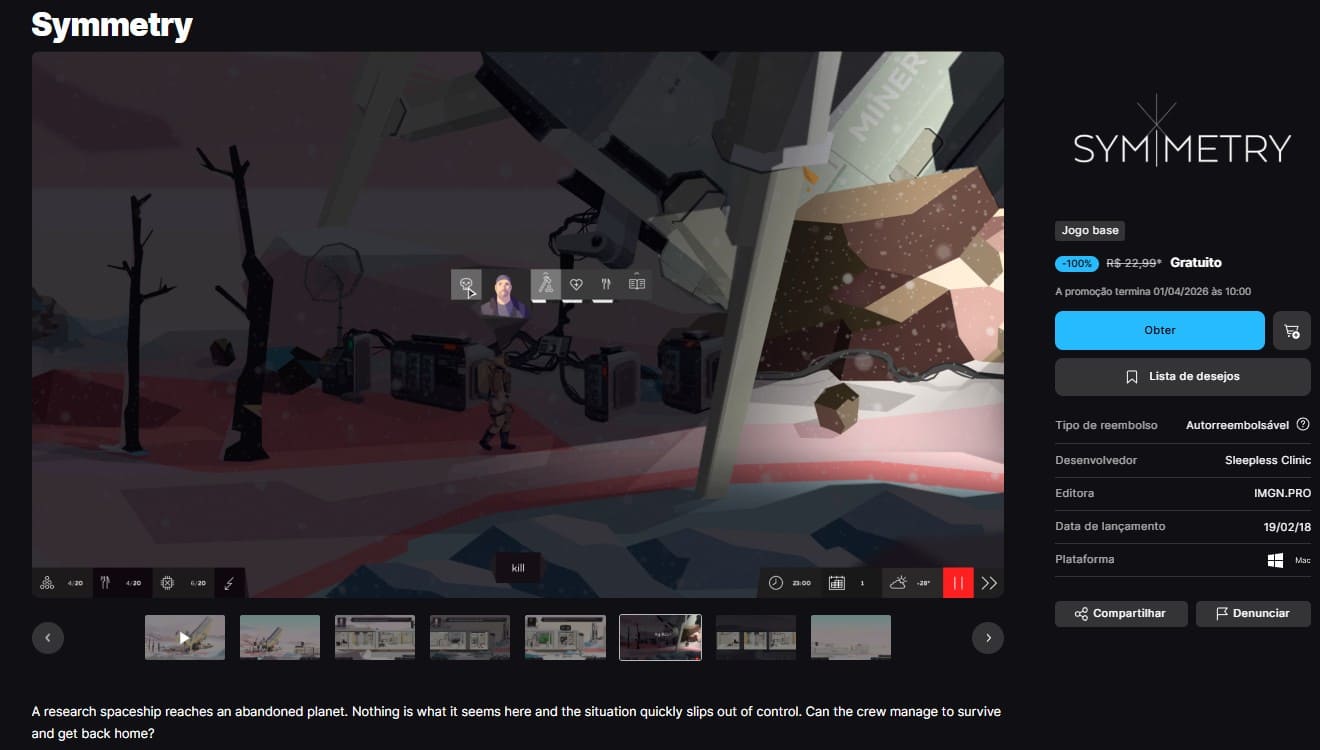1320x750 pixels.
Task: Click the Windows platform icon
Action: [1275, 560]
